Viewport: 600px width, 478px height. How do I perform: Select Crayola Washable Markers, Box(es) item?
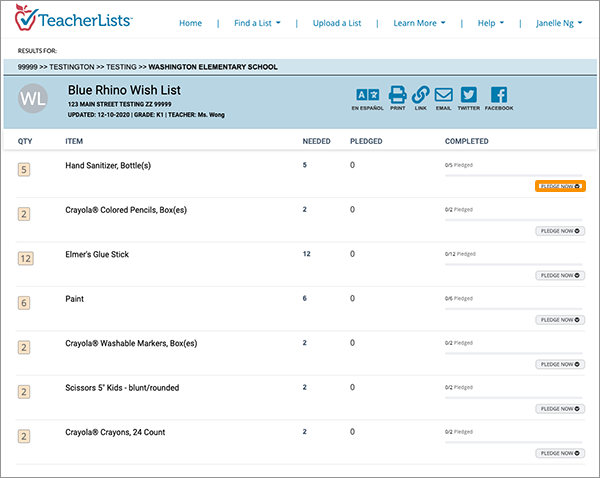tap(131, 343)
